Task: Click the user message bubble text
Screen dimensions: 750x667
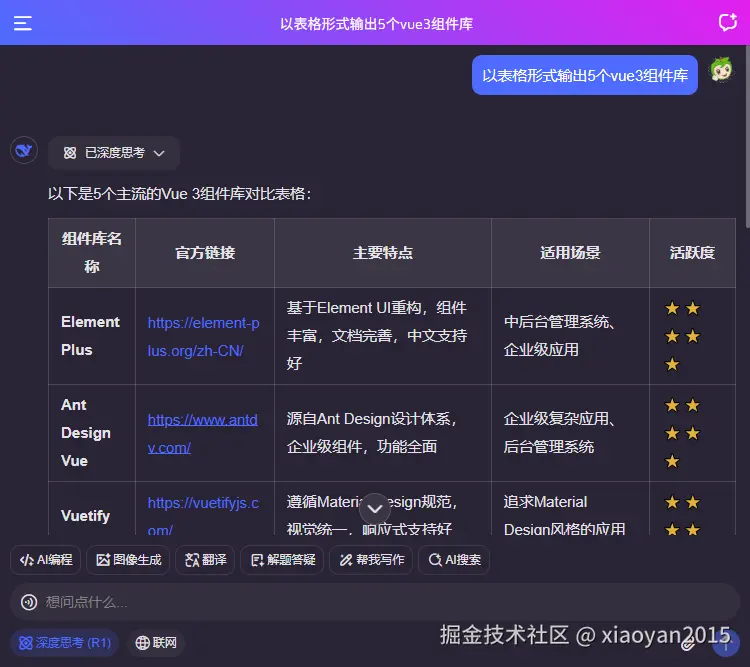Action: click(585, 75)
